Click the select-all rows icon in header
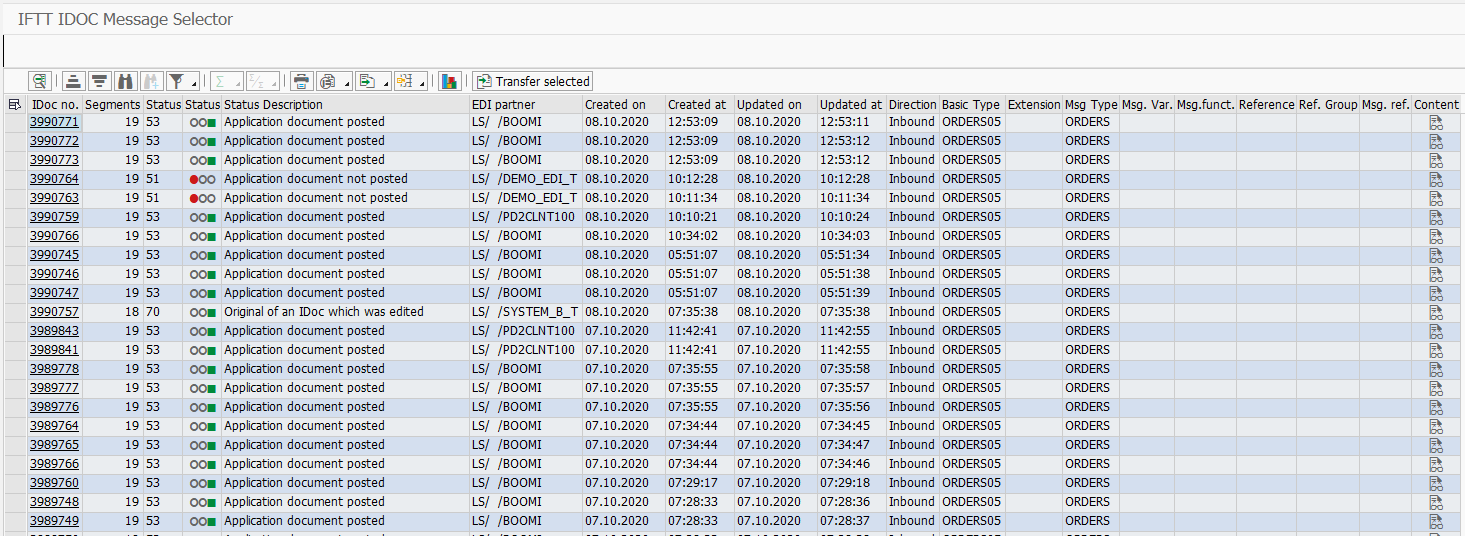Image resolution: width=1465 pixels, height=536 pixels. (15, 104)
